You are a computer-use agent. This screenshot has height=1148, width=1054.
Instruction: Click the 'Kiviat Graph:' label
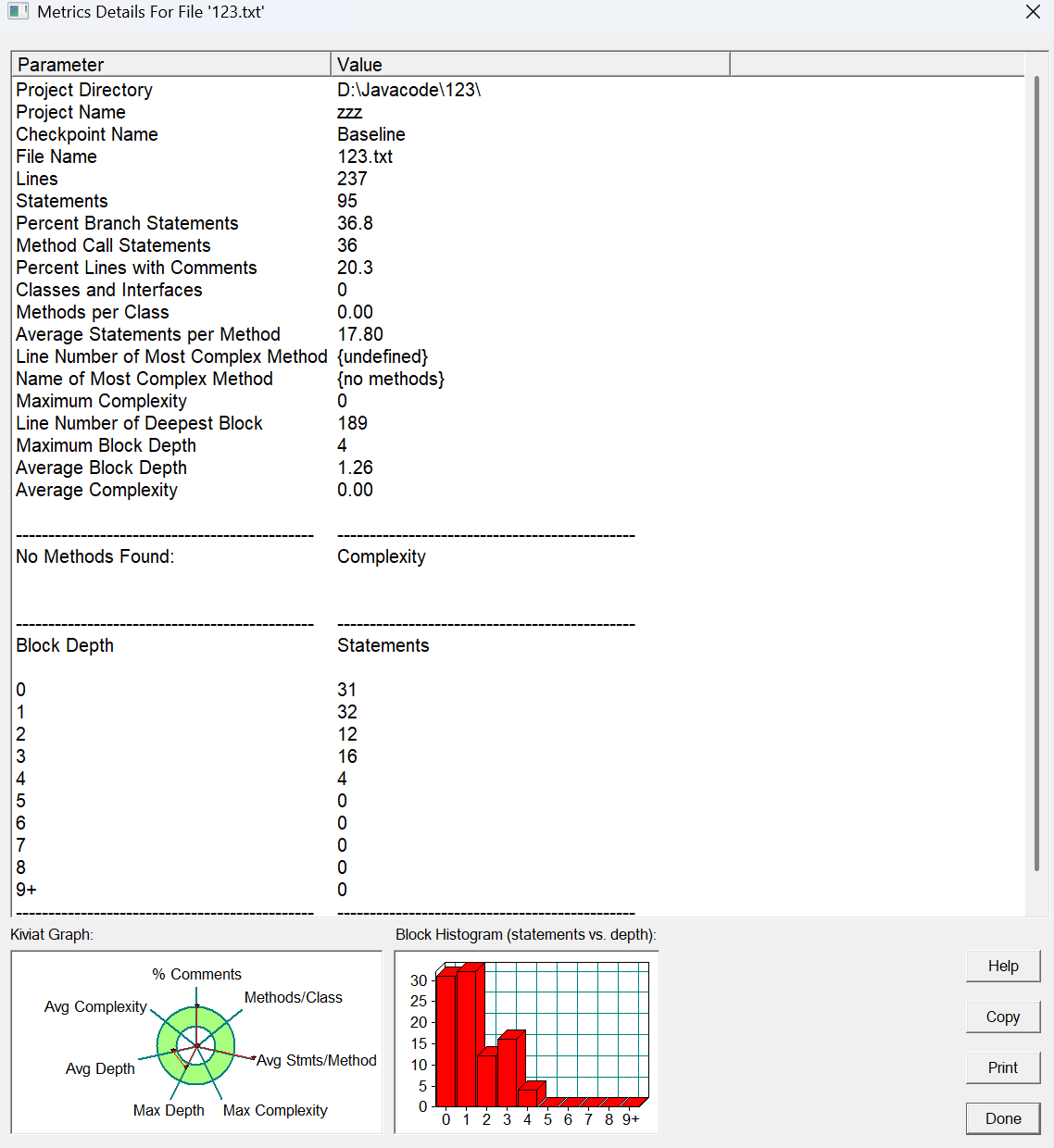click(x=52, y=934)
